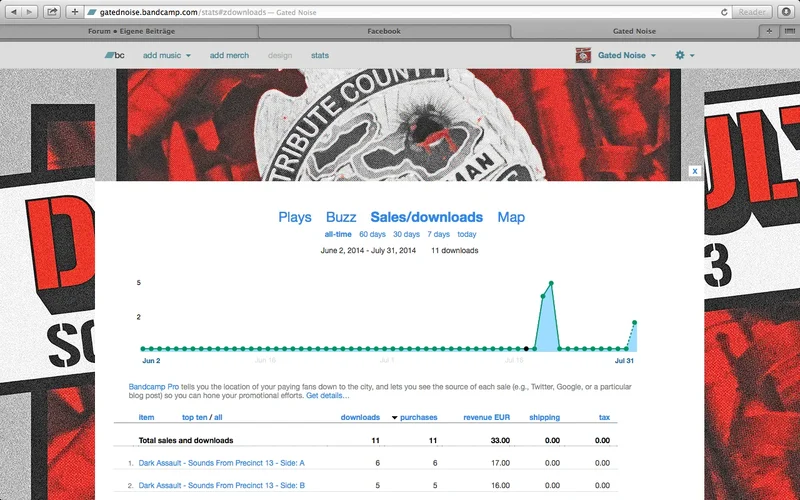This screenshot has height=500, width=800.
Task: Click the 17.00 revenue for Side: A
Action: click(500, 463)
